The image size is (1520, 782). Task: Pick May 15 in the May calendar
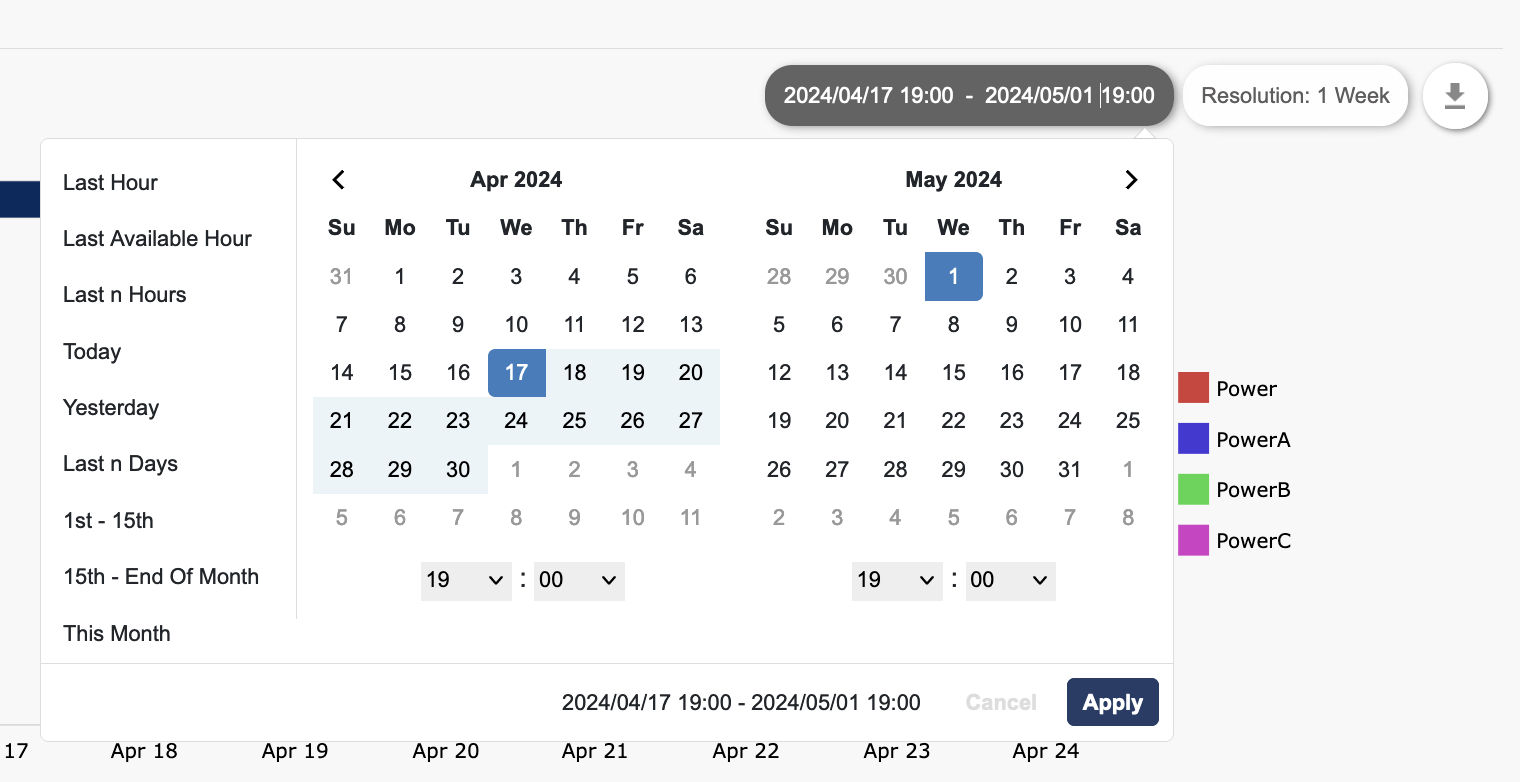(953, 373)
